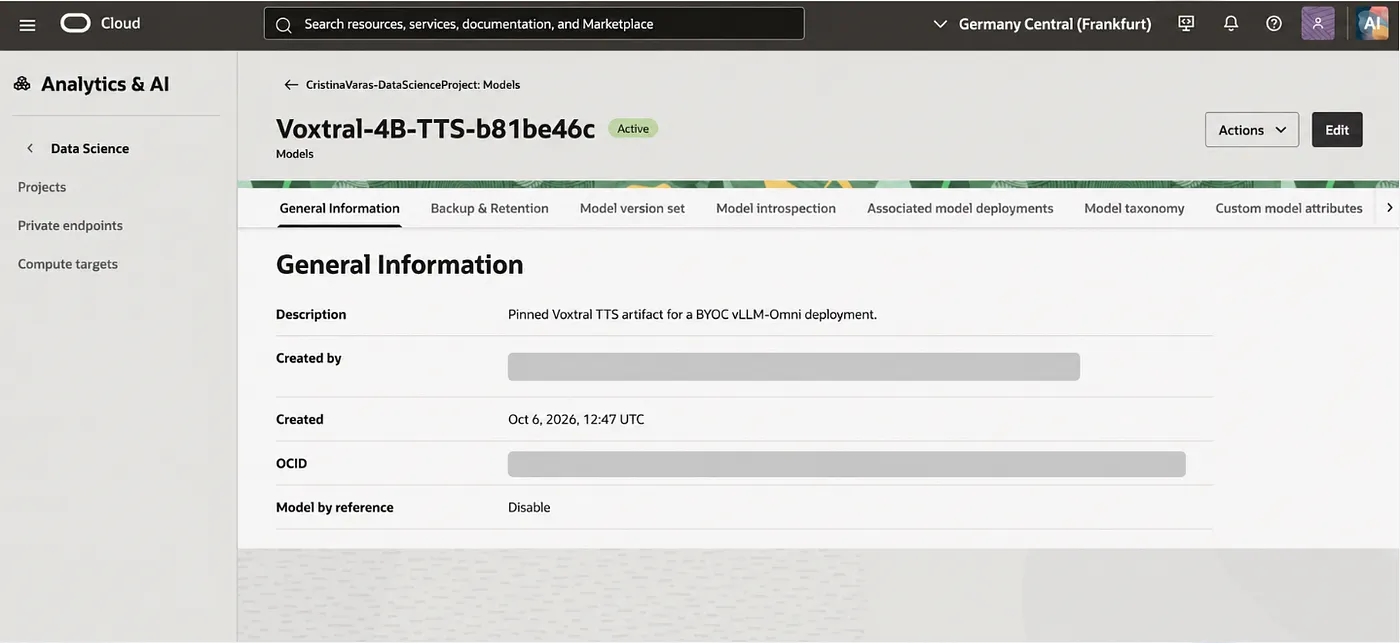
Task: Collapse Data Science with back chevron
Action: (x=30, y=148)
